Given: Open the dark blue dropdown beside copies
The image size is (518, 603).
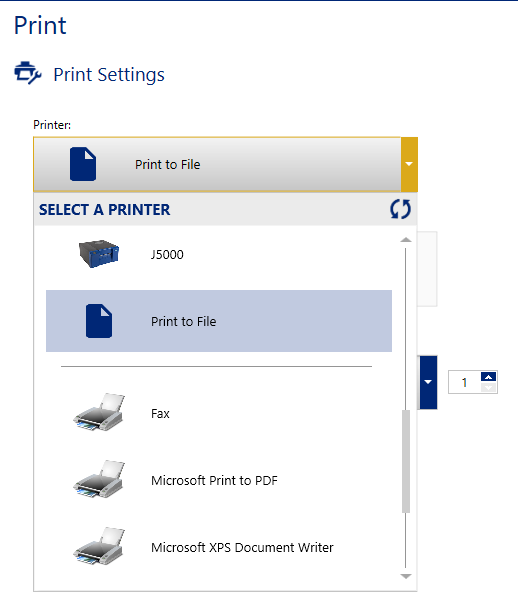Looking at the screenshot, I should (428, 382).
